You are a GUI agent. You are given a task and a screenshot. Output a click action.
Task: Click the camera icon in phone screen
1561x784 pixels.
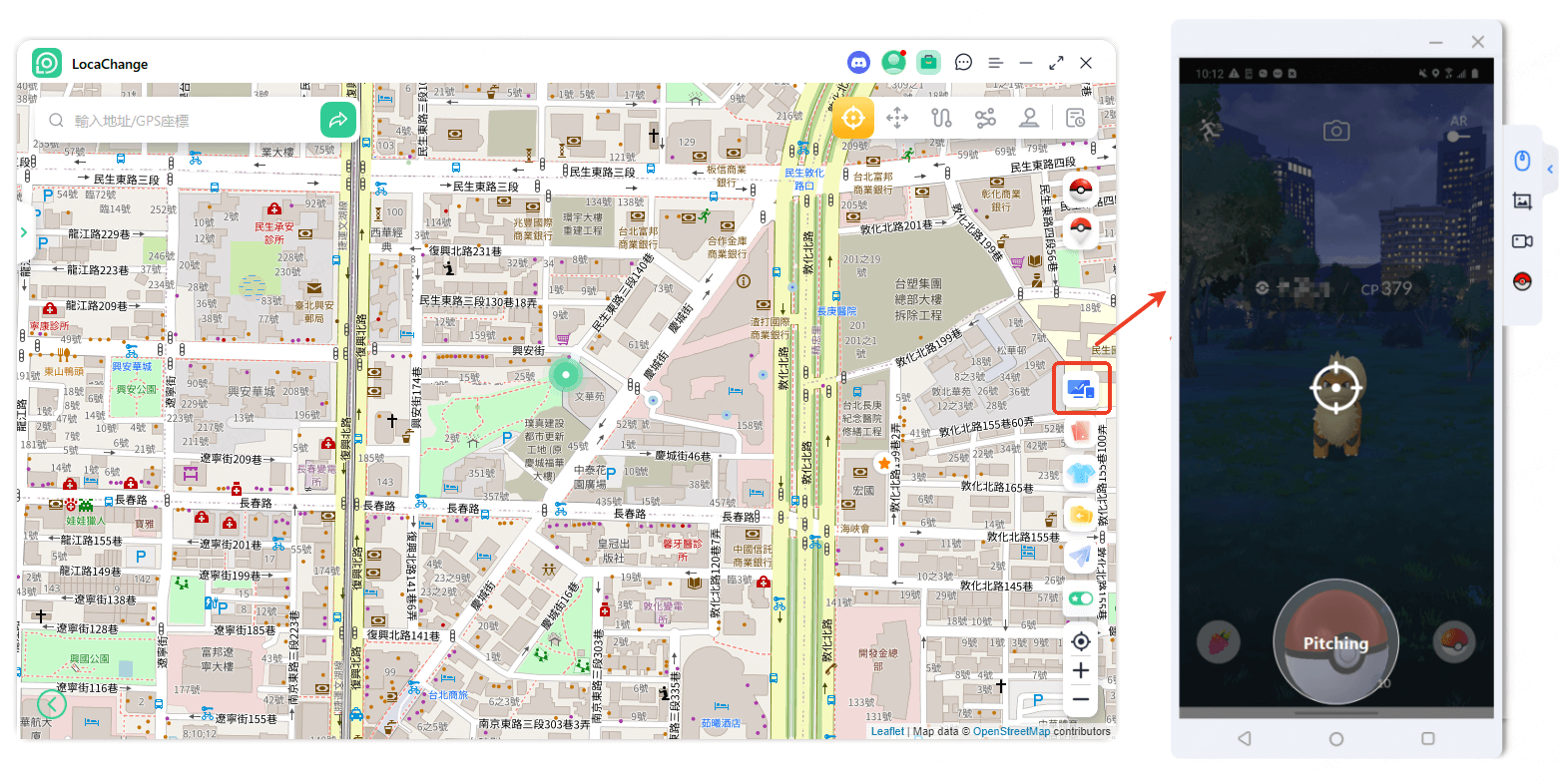[x=1336, y=131]
